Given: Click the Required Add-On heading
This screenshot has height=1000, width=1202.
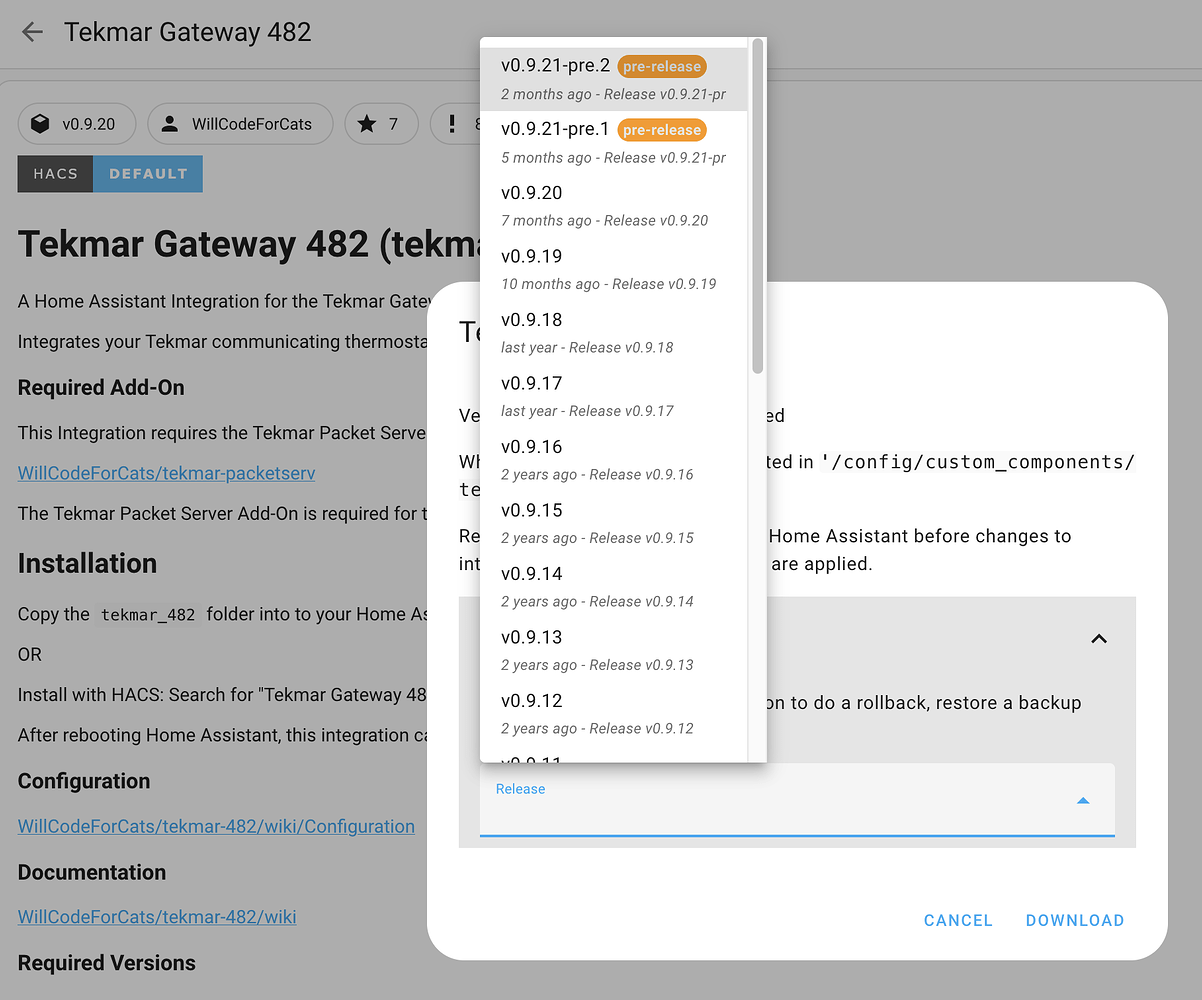Looking at the screenshot, I should pos(101,387).
